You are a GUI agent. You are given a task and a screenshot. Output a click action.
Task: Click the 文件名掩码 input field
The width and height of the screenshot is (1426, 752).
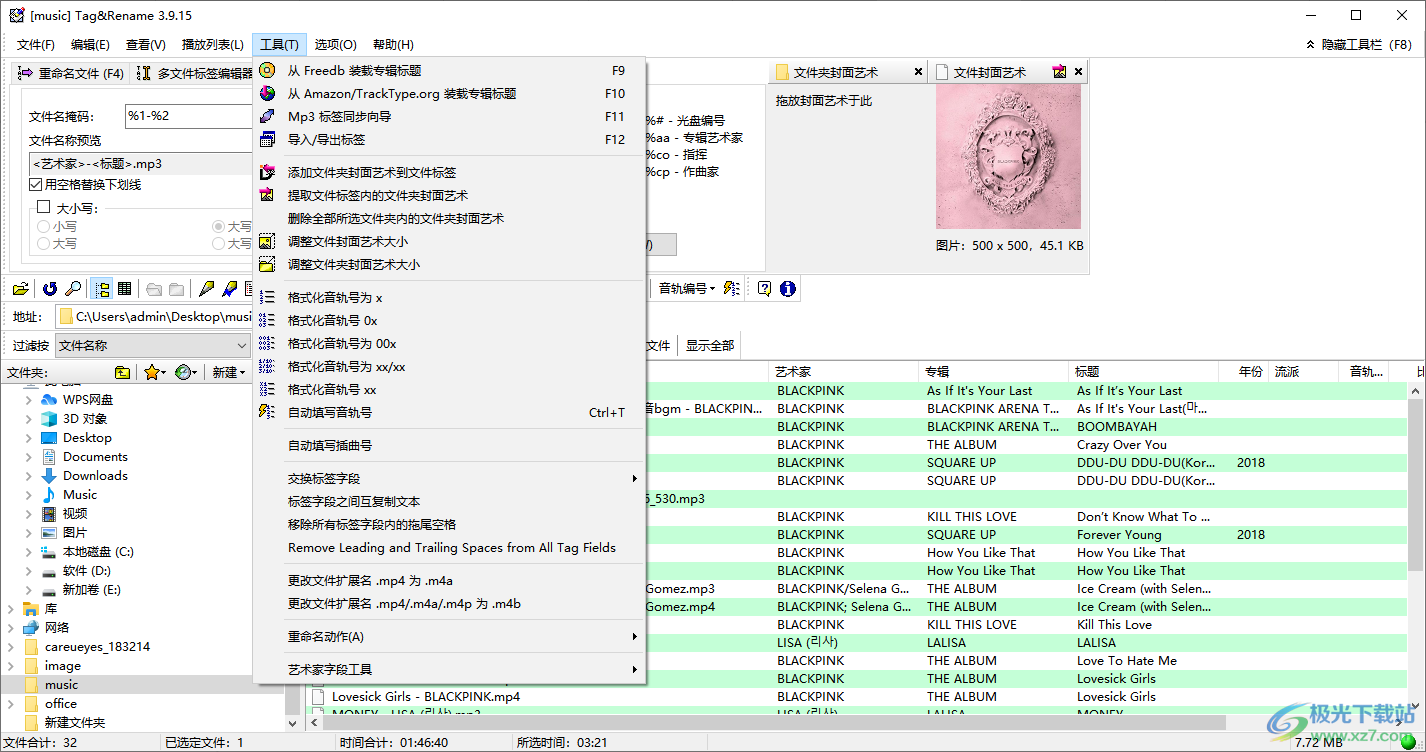[x=188, y=116]
